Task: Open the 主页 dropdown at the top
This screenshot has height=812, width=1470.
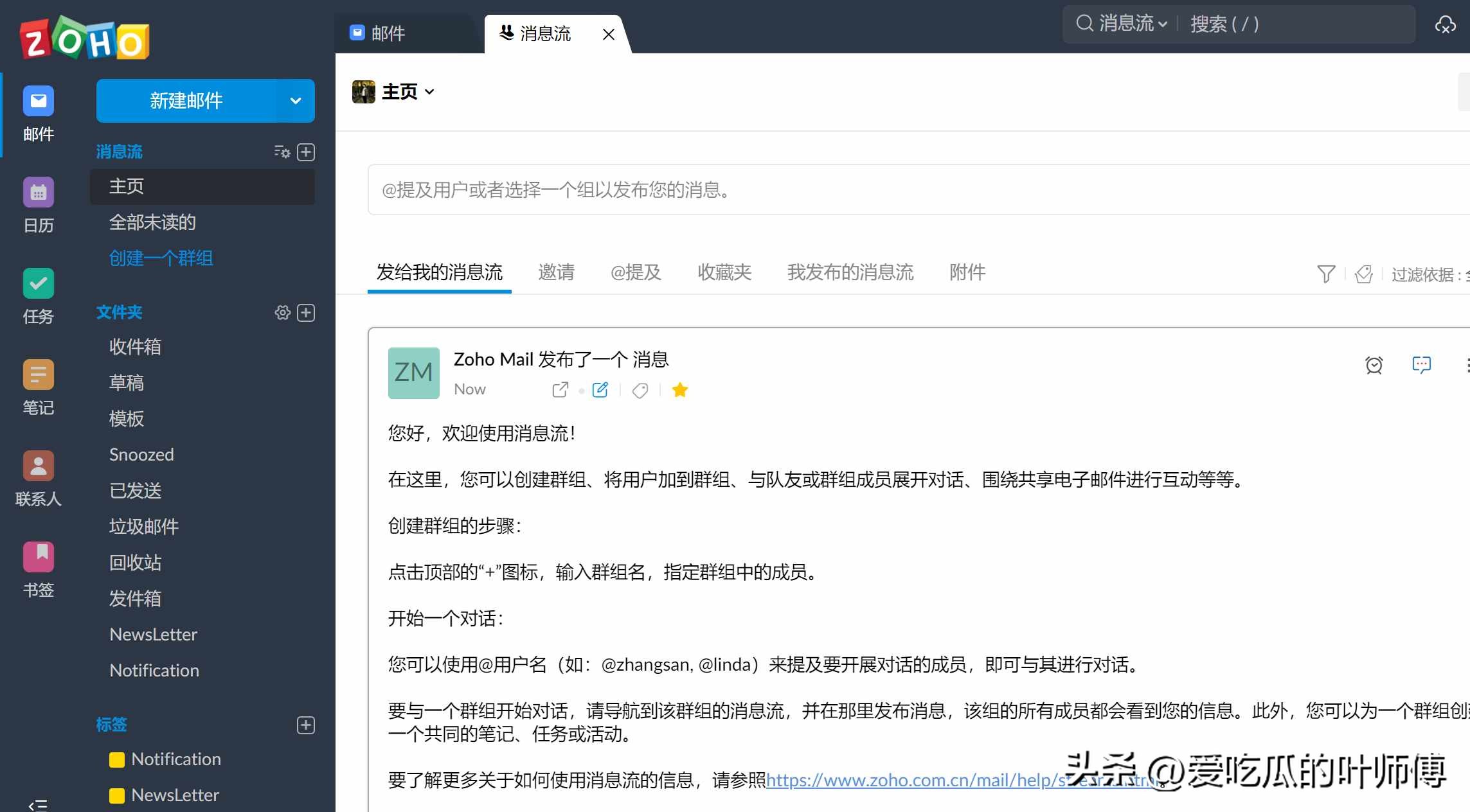Action: coord(429,91)
